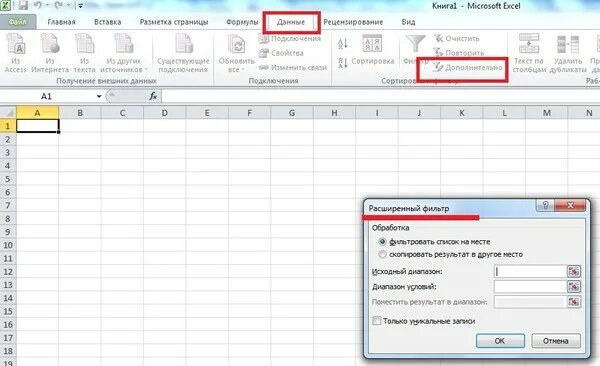
Task: Check 'Unique records only' (Только уникальные записи)
Action: [377, 321]
